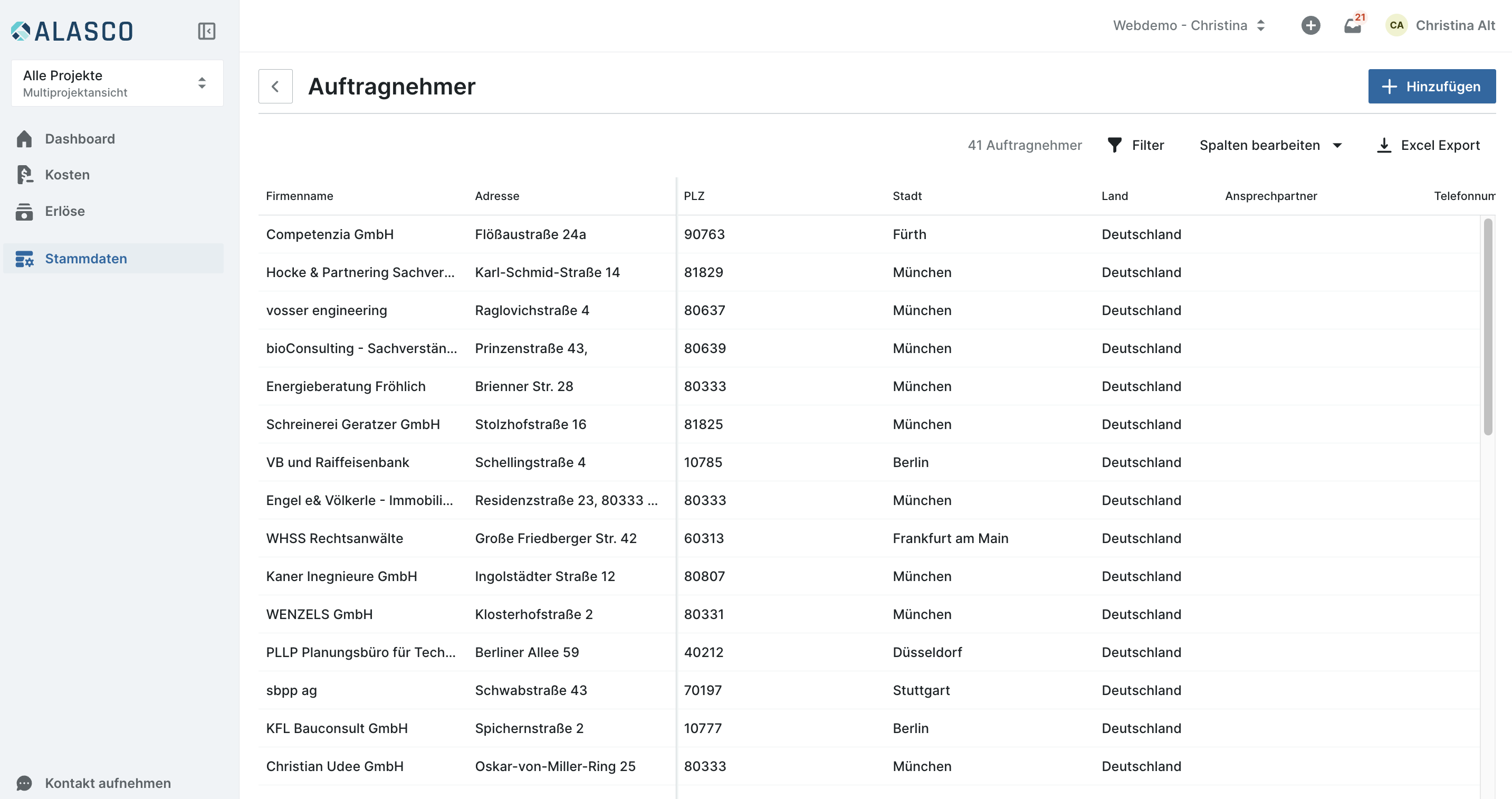The width and height of the screenshot is (1512, 799).
Task: Click address Karl-Schmid-Straße 14
Action: [x=547, y=272]
